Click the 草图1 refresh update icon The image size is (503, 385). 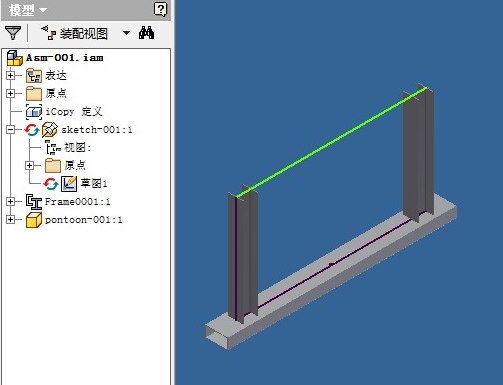(x=51, y=184)
